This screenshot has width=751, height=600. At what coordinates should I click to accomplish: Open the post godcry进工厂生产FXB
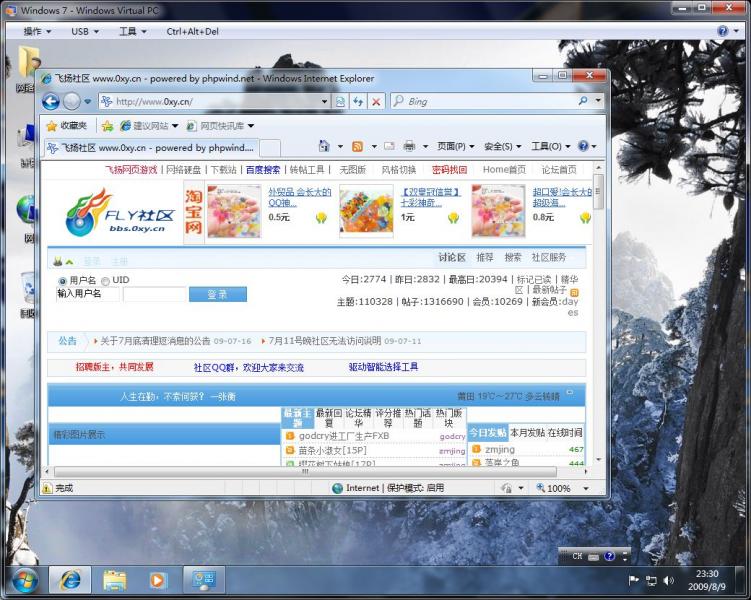344,436
